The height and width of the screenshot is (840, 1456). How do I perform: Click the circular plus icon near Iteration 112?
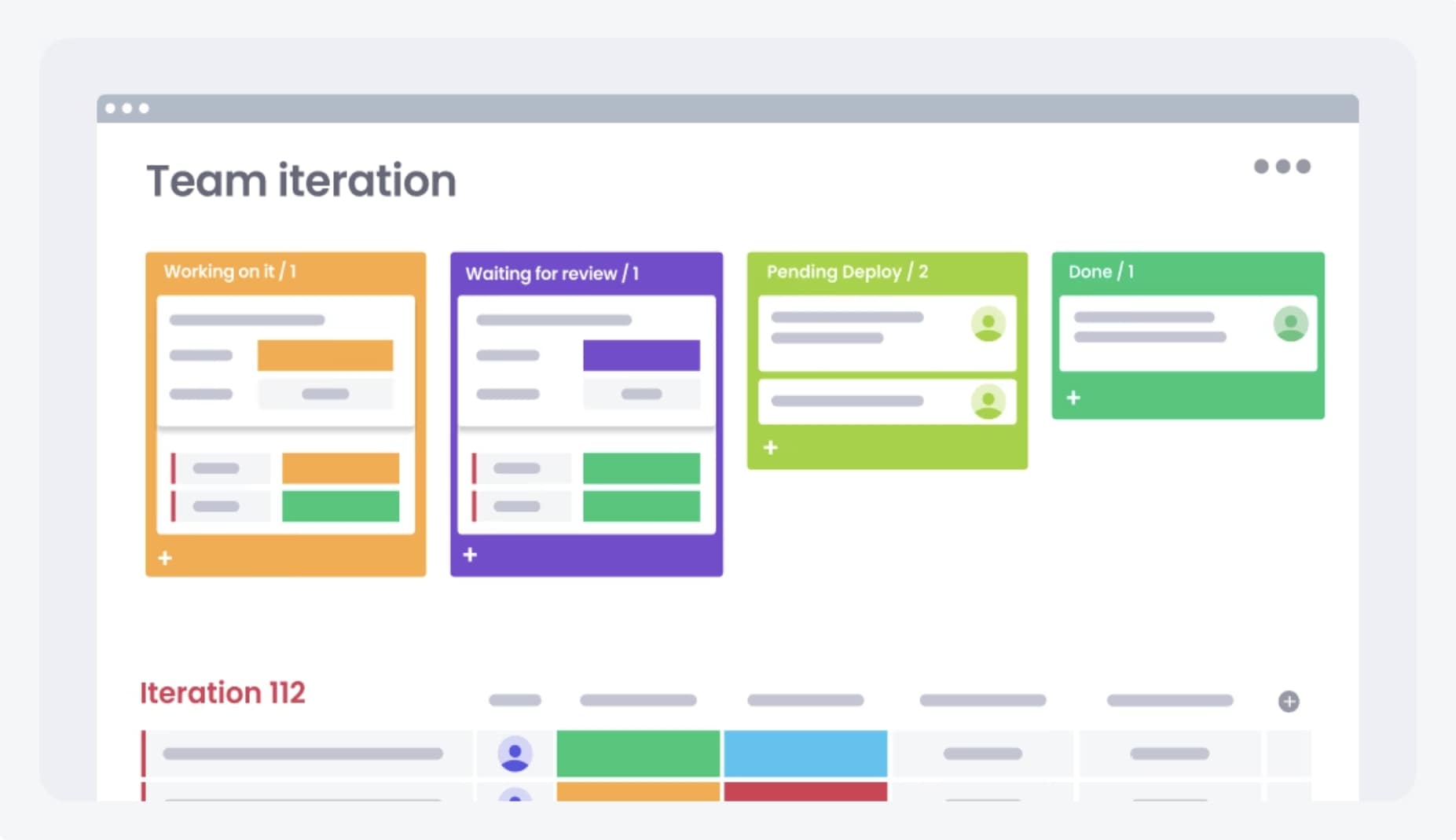[x=1289, y=702]
